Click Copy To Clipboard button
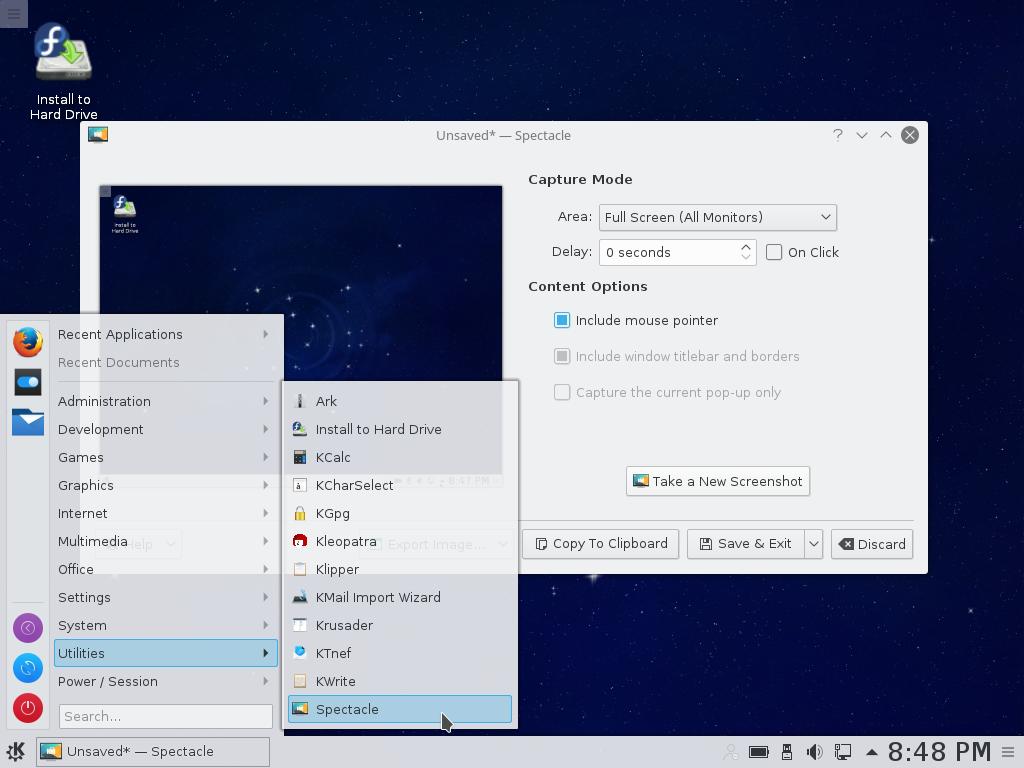1024x768 pixels. [600, 544]
